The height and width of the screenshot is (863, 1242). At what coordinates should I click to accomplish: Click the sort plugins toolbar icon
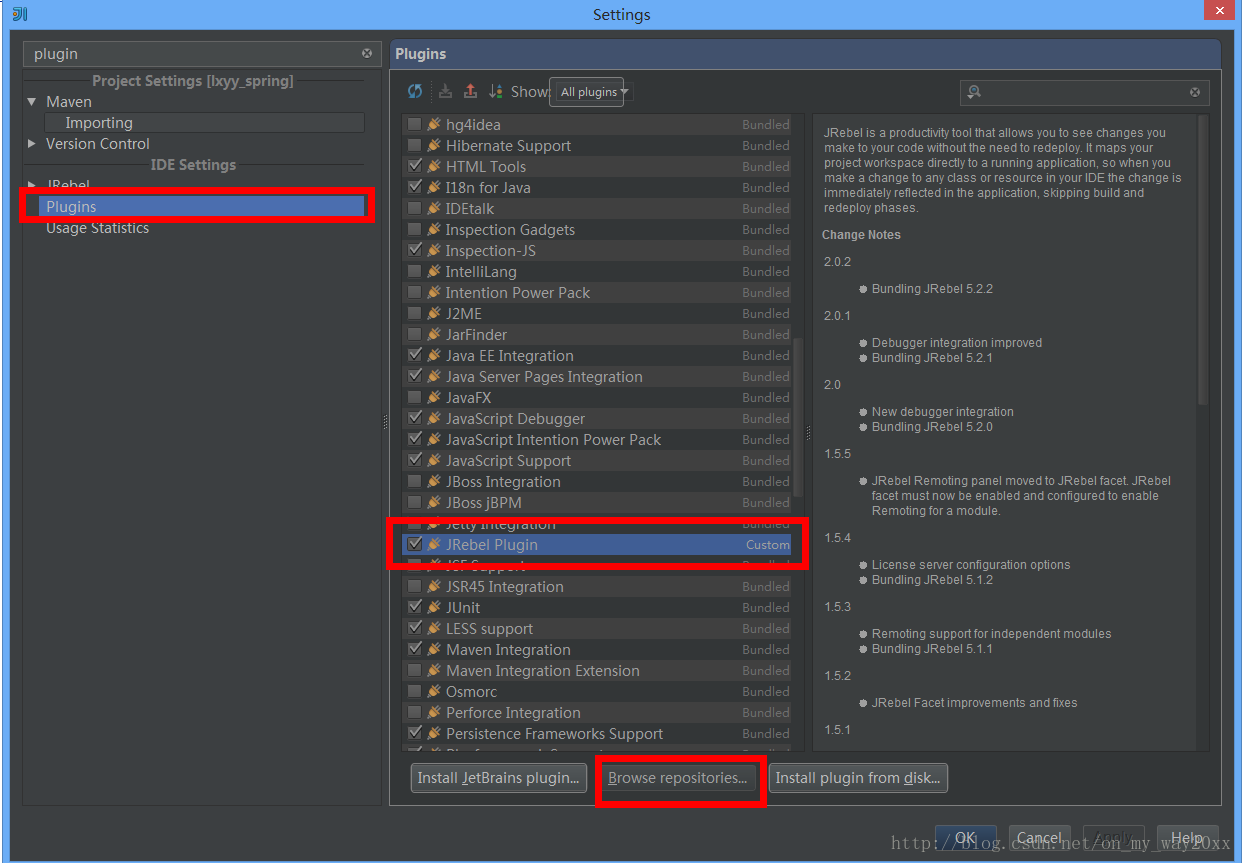tap(495, 91)
